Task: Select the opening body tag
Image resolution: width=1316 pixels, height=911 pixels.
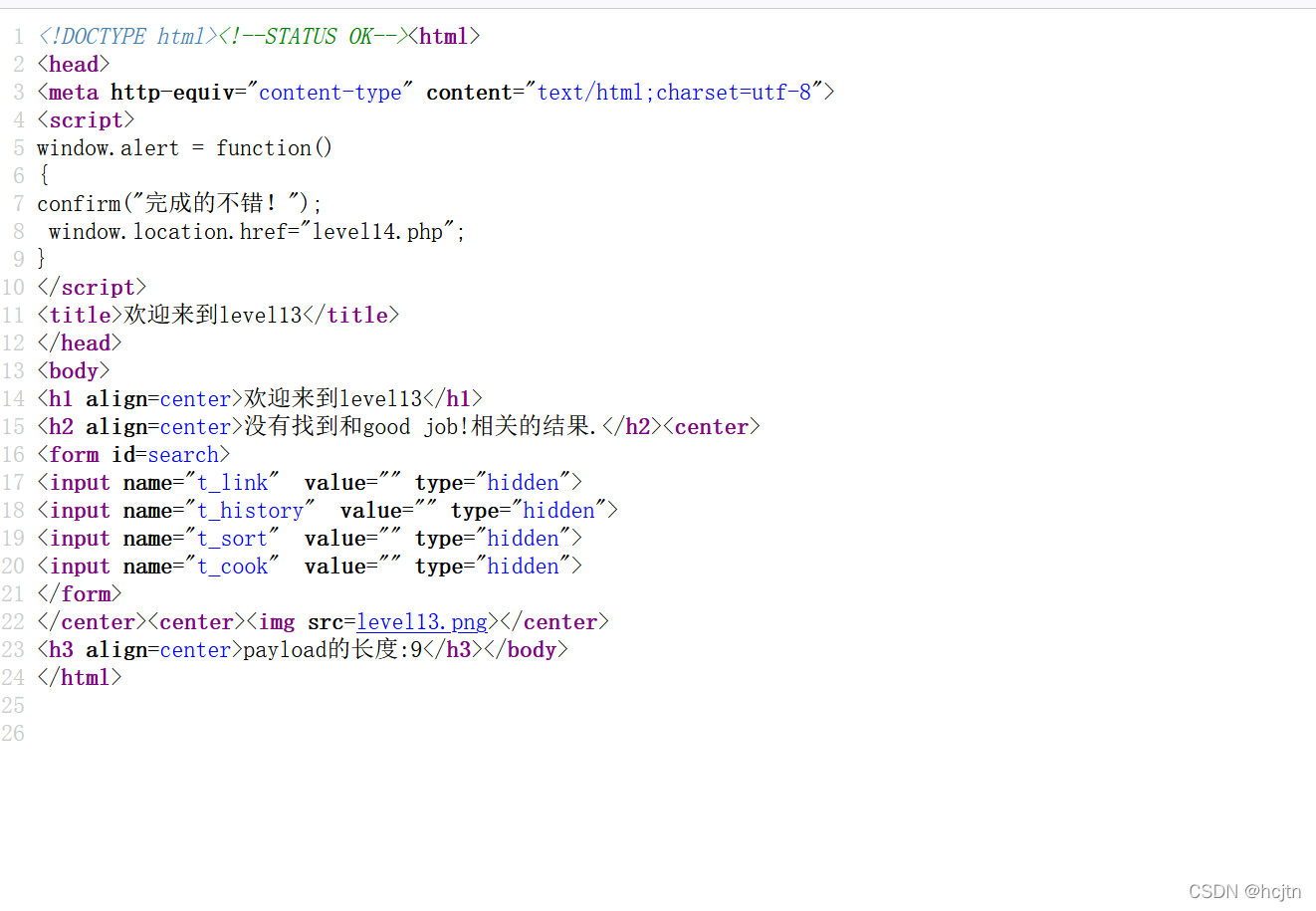Action: (x=74, y=371)
